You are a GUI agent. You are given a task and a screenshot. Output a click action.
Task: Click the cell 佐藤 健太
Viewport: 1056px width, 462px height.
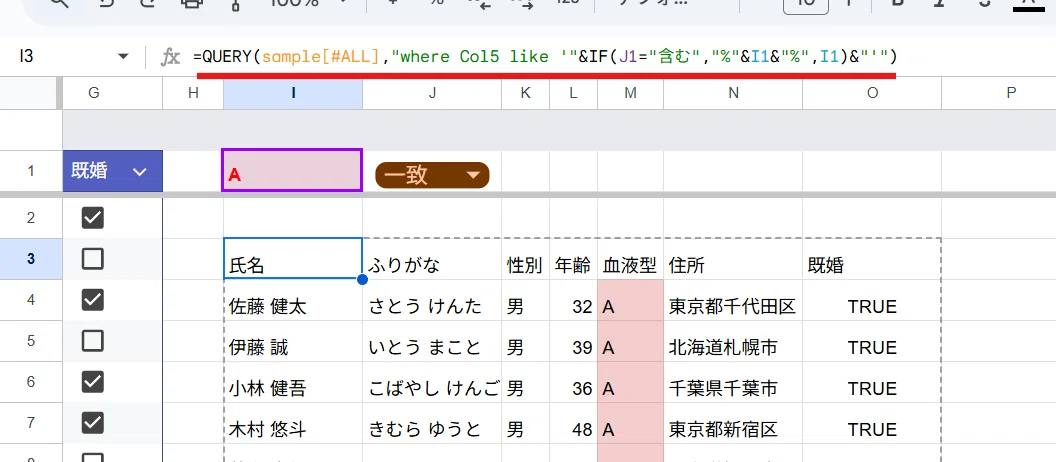click(x=293, y=300)
